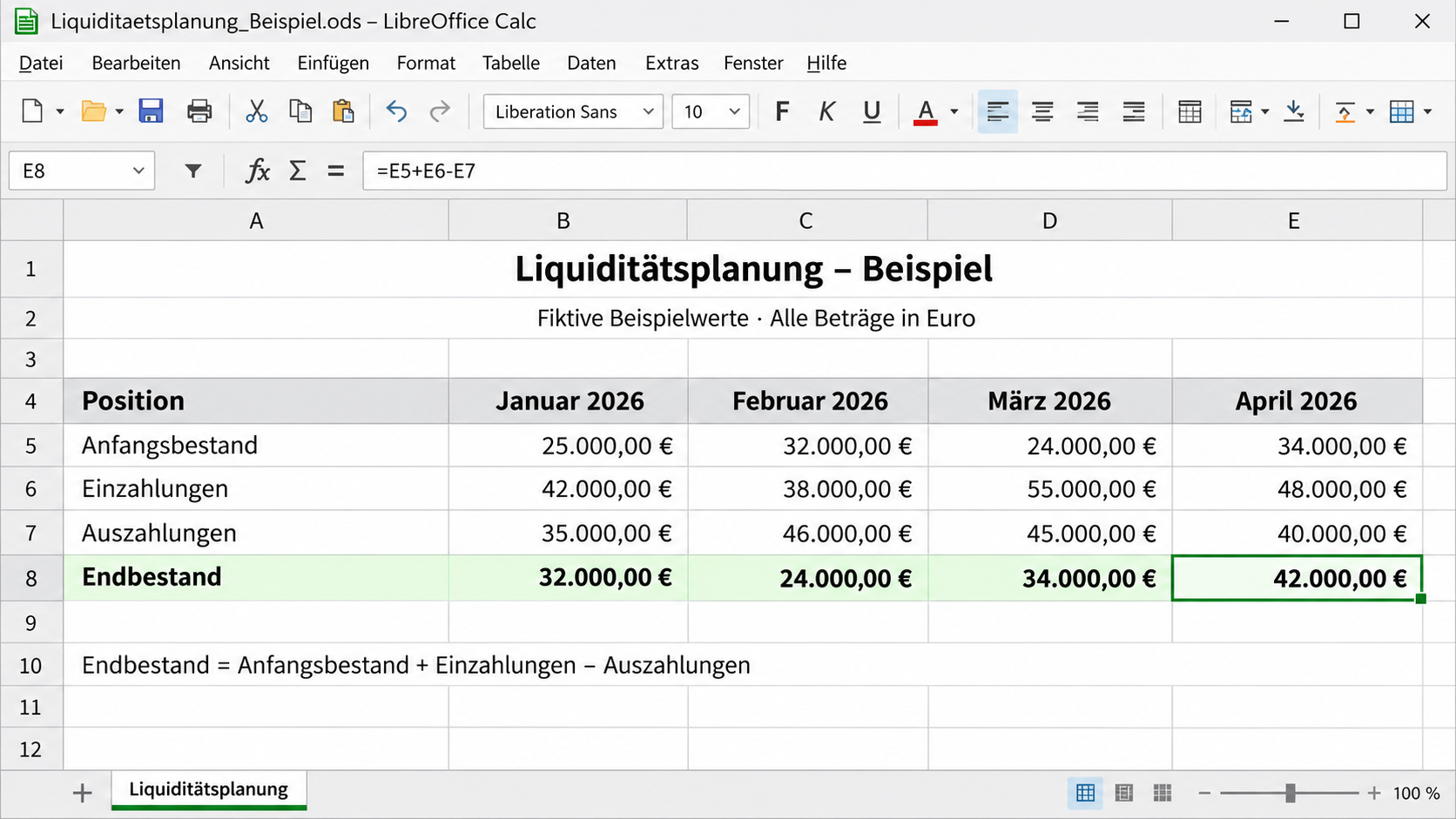Image resolution: width=1456 pixels, height=819 pixels.
Task: Add a new sheet with plus button
Action: tap(83, 793)
